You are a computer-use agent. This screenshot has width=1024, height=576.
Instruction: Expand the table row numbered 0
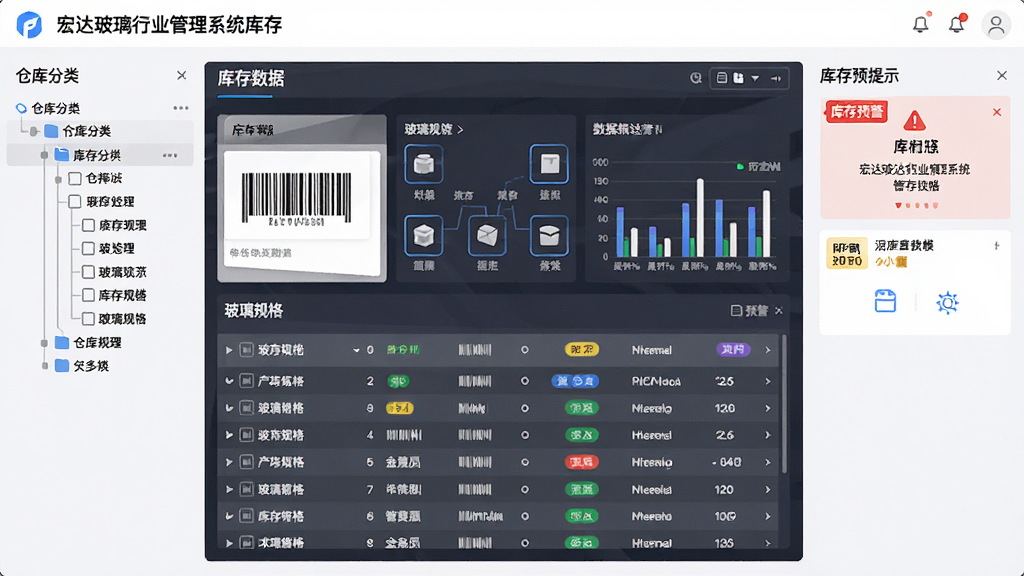click(x=229, y=350)
